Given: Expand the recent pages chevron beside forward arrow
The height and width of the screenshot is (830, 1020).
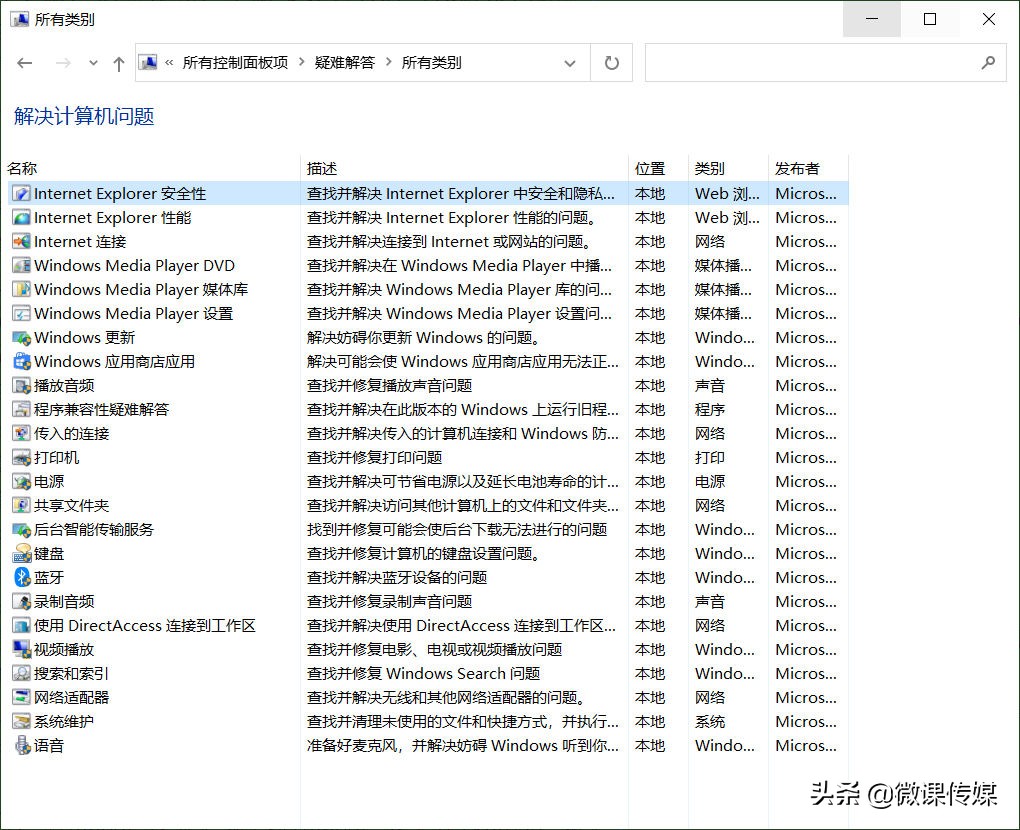Looking at the screenshot, I should pos(93,63).
